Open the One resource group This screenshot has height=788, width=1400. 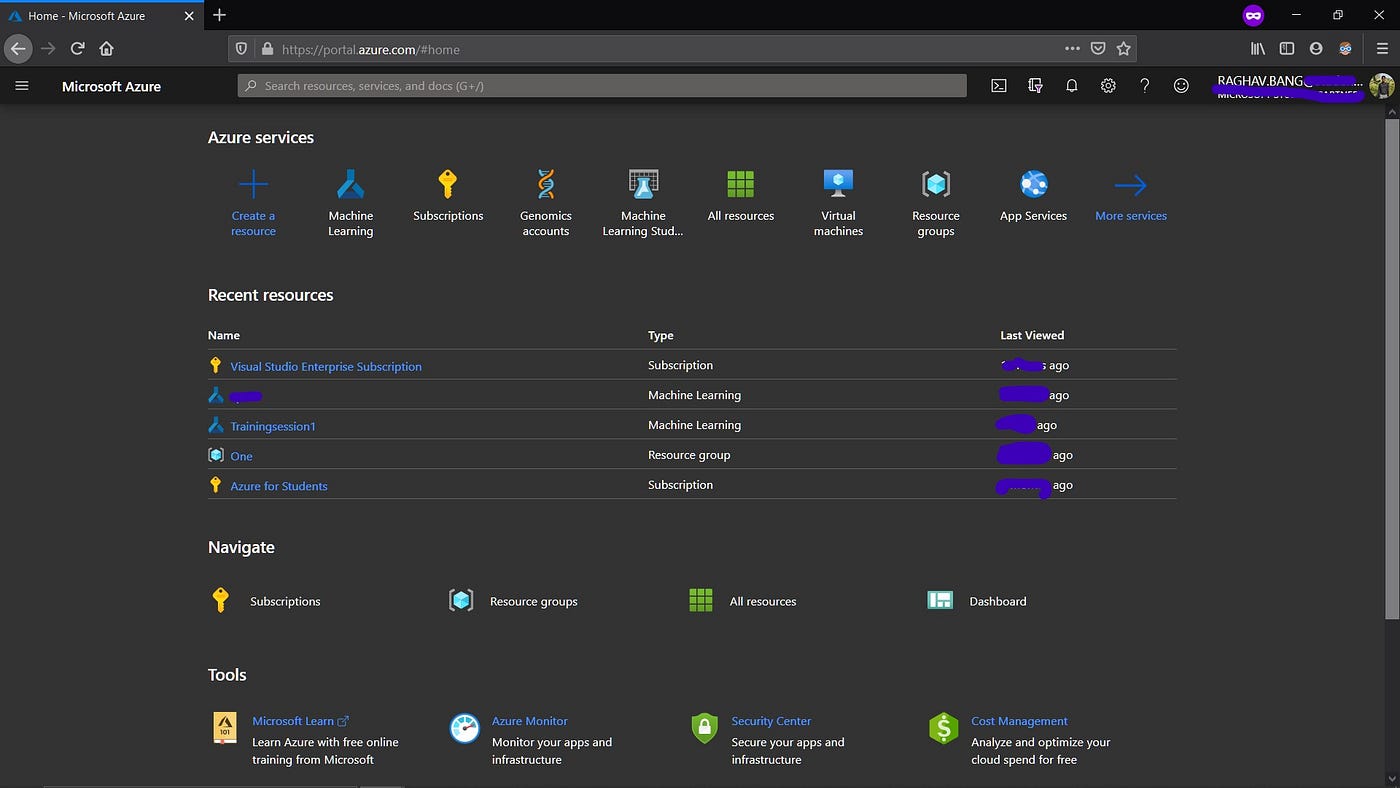click(x=241, y=456)
